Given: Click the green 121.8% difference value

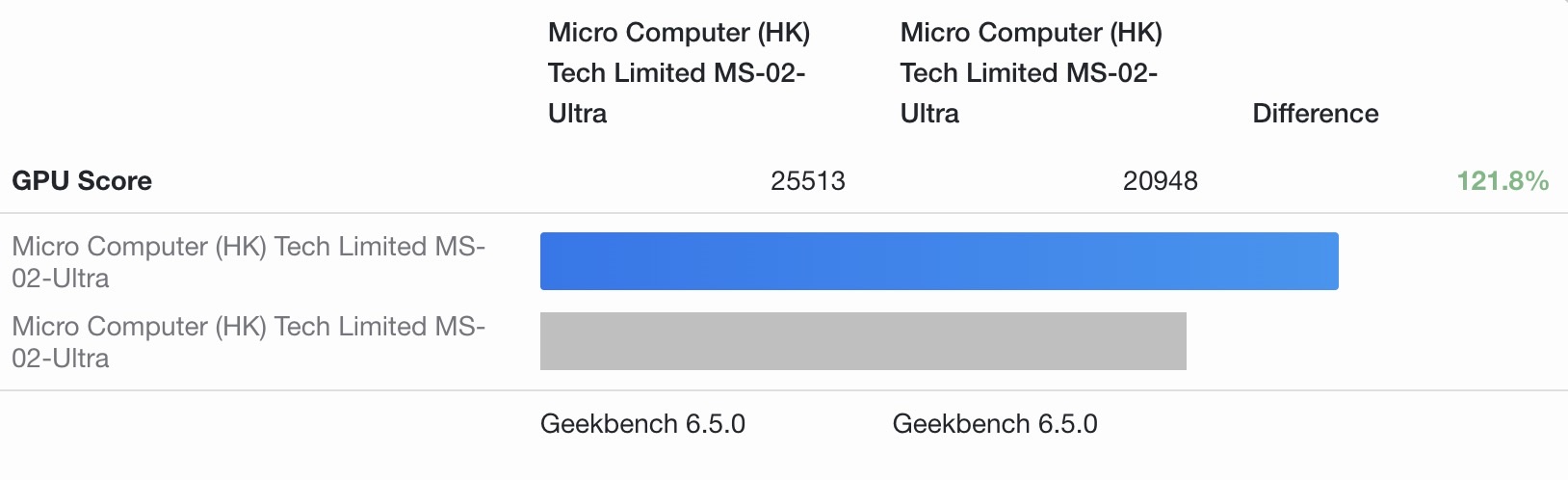Looking at the screenshot, I should [x=1502, y=181].
